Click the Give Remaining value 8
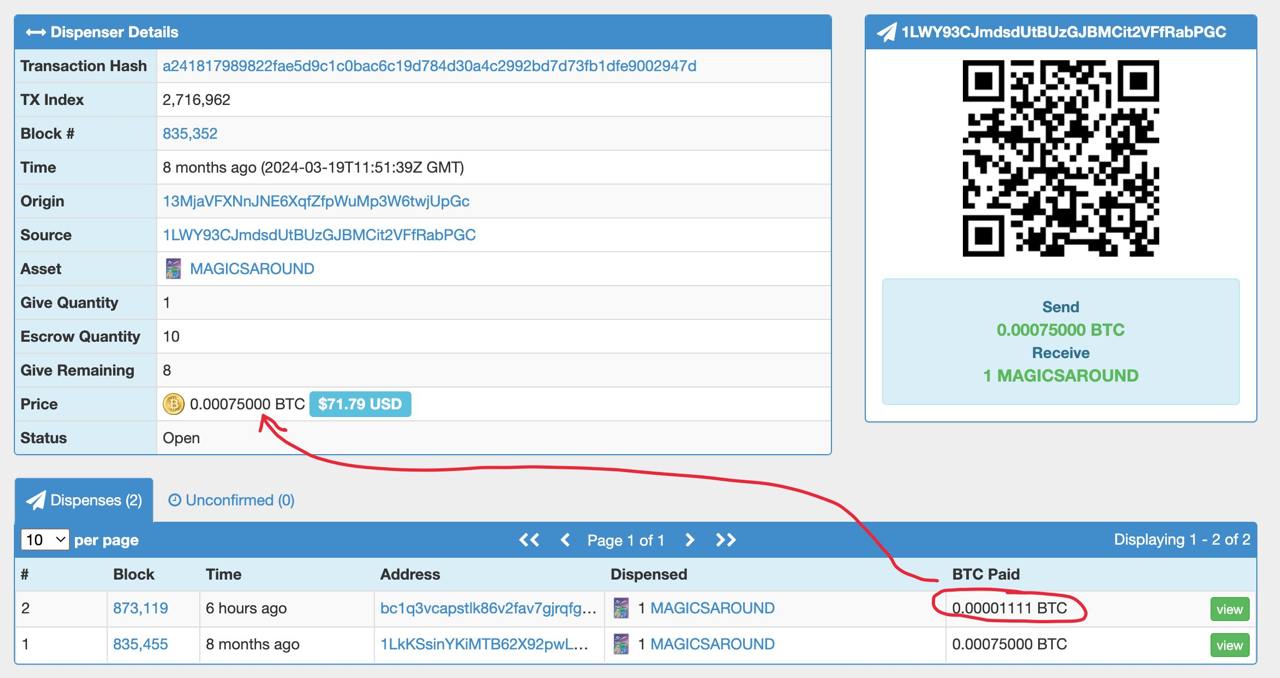 tap(167, 370)
